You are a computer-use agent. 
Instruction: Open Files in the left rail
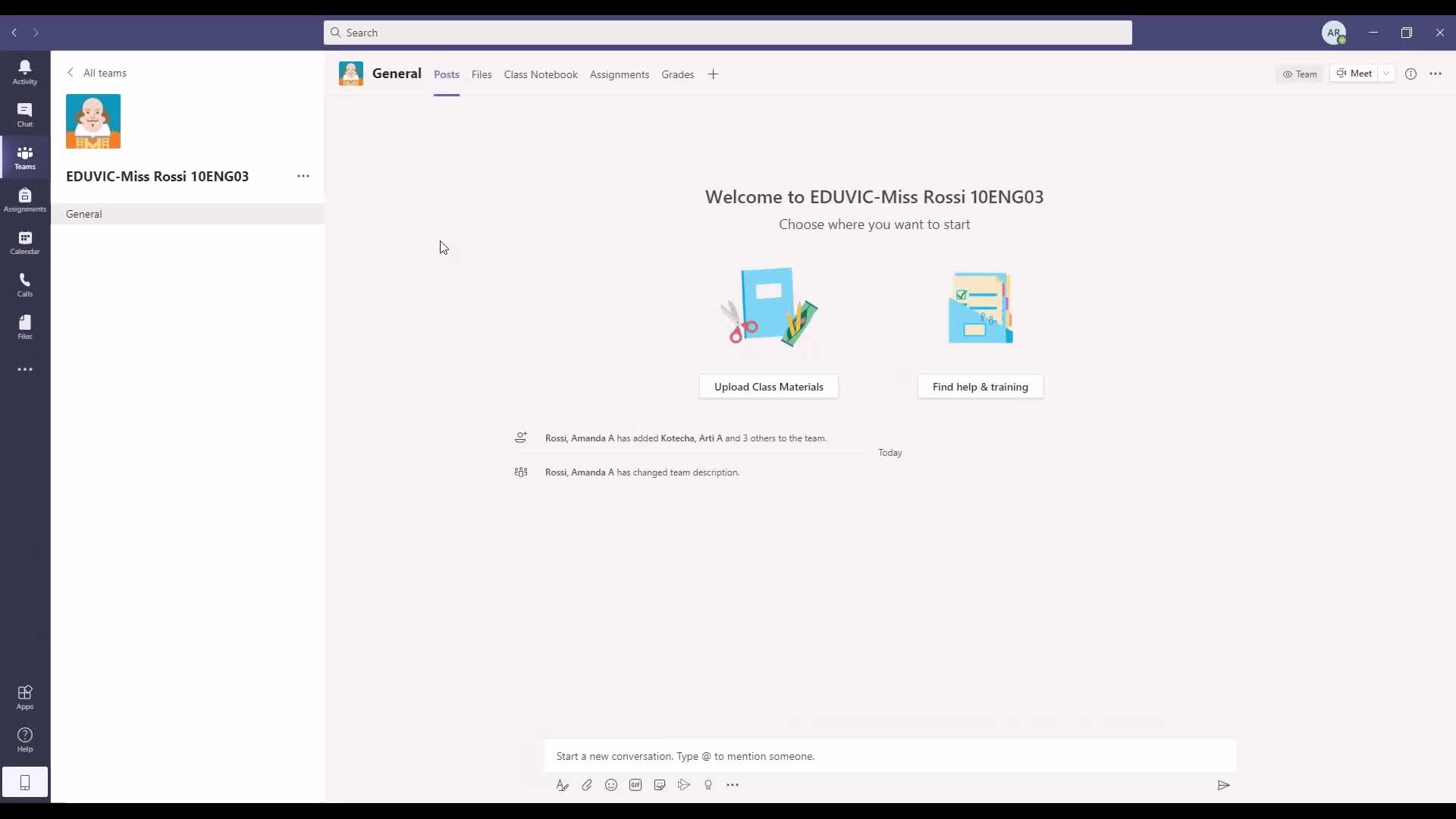click(25, 327)
